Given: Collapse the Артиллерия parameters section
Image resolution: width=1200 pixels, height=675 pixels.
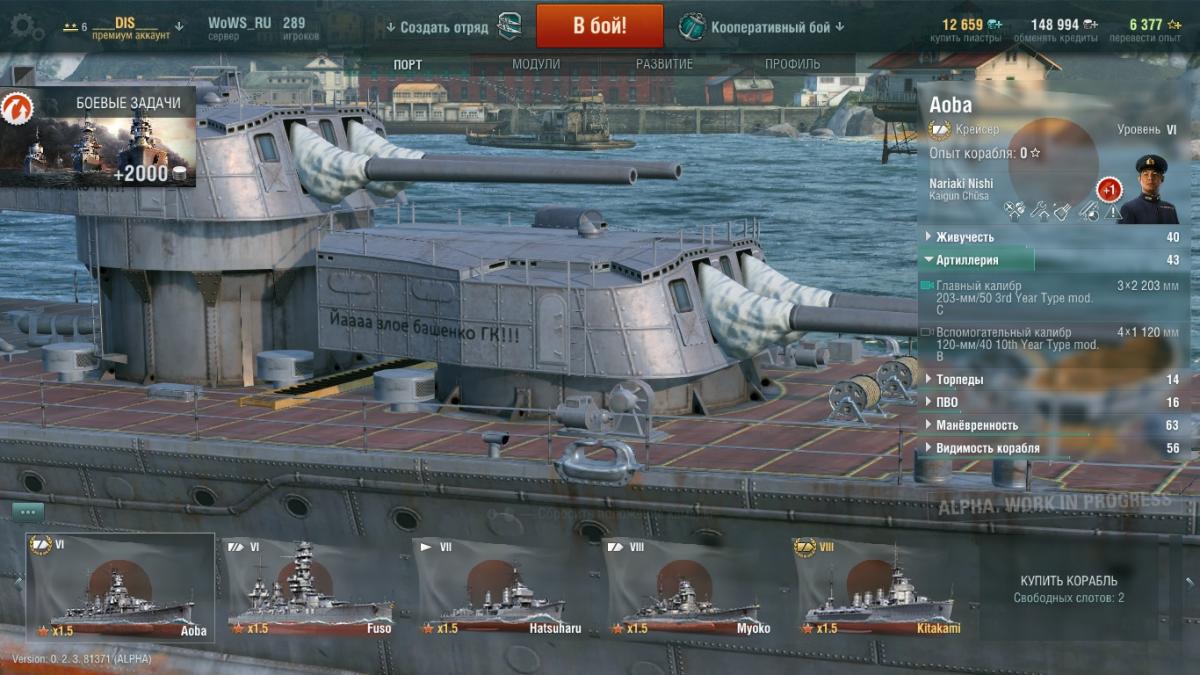Looking at the screenshot, I should tap(1053, 260).
